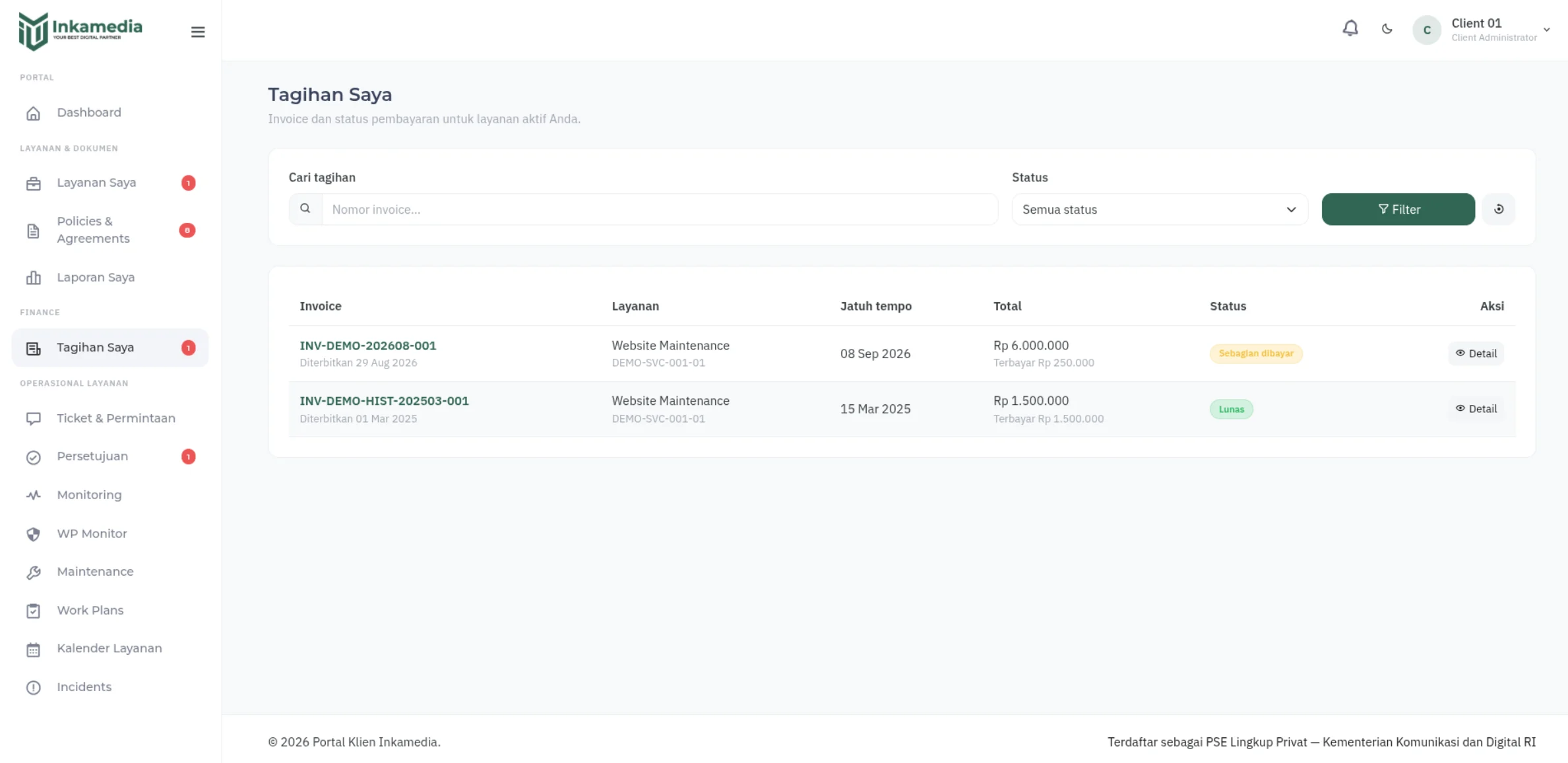The height and width of the screenshot is (763, 1568).
Task: Focus the Nomor invoice search field
Action: 660,209
